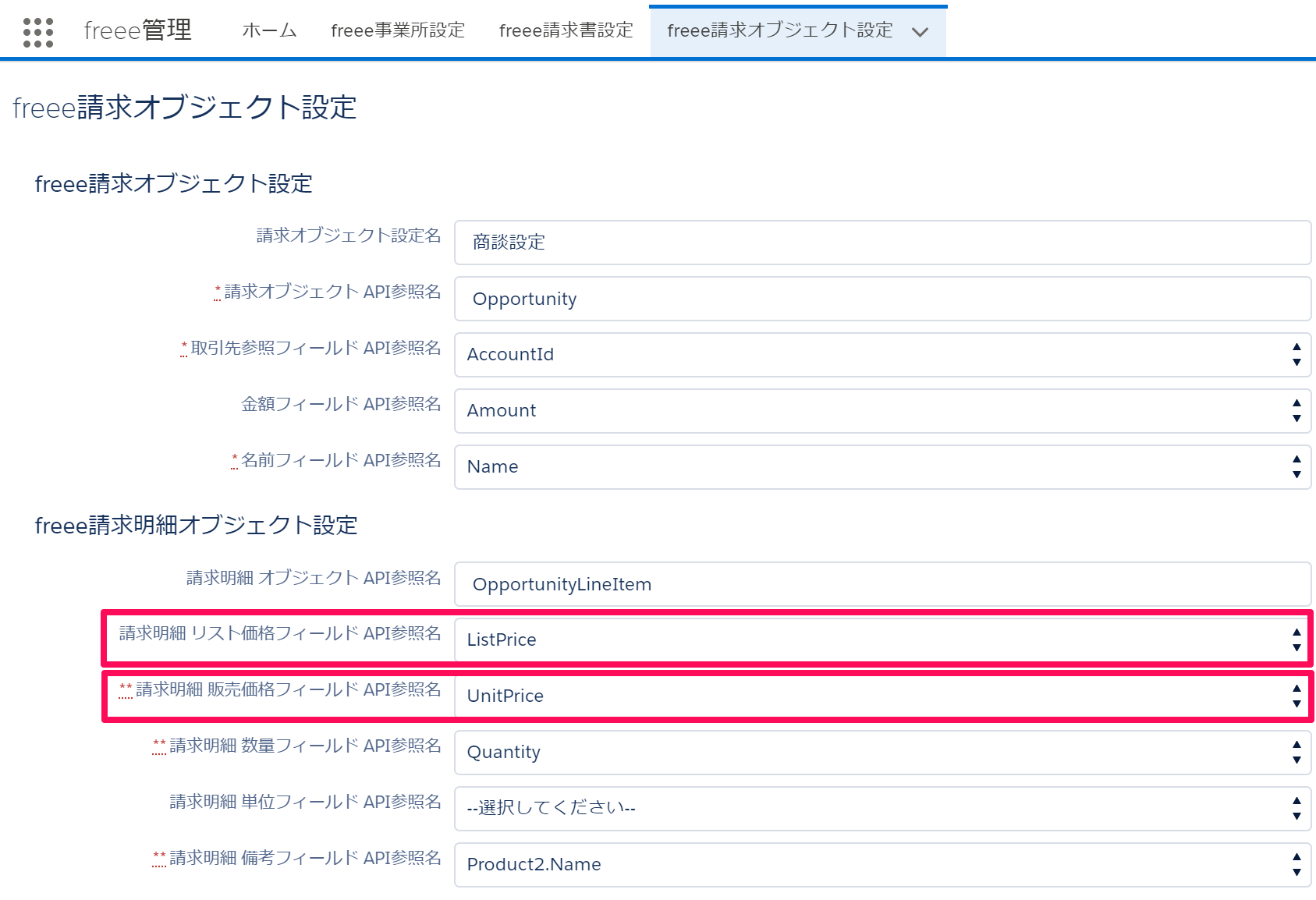Open the ホーム tab
The image size is (1316, 900).
[x=269, y=30]
